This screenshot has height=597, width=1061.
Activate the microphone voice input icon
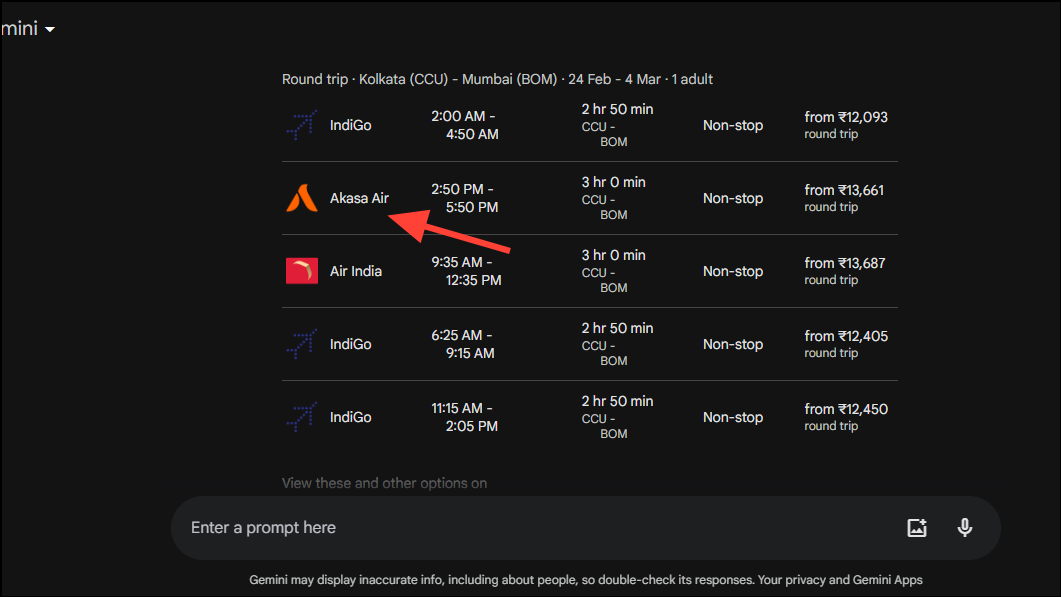[x=965, y=528]
